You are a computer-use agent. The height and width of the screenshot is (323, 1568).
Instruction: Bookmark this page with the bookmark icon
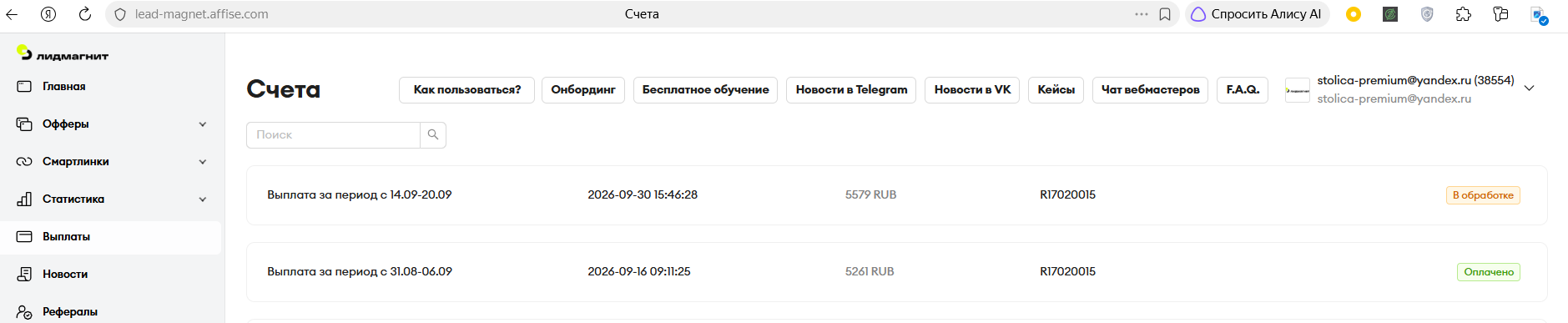(1165, 14)
